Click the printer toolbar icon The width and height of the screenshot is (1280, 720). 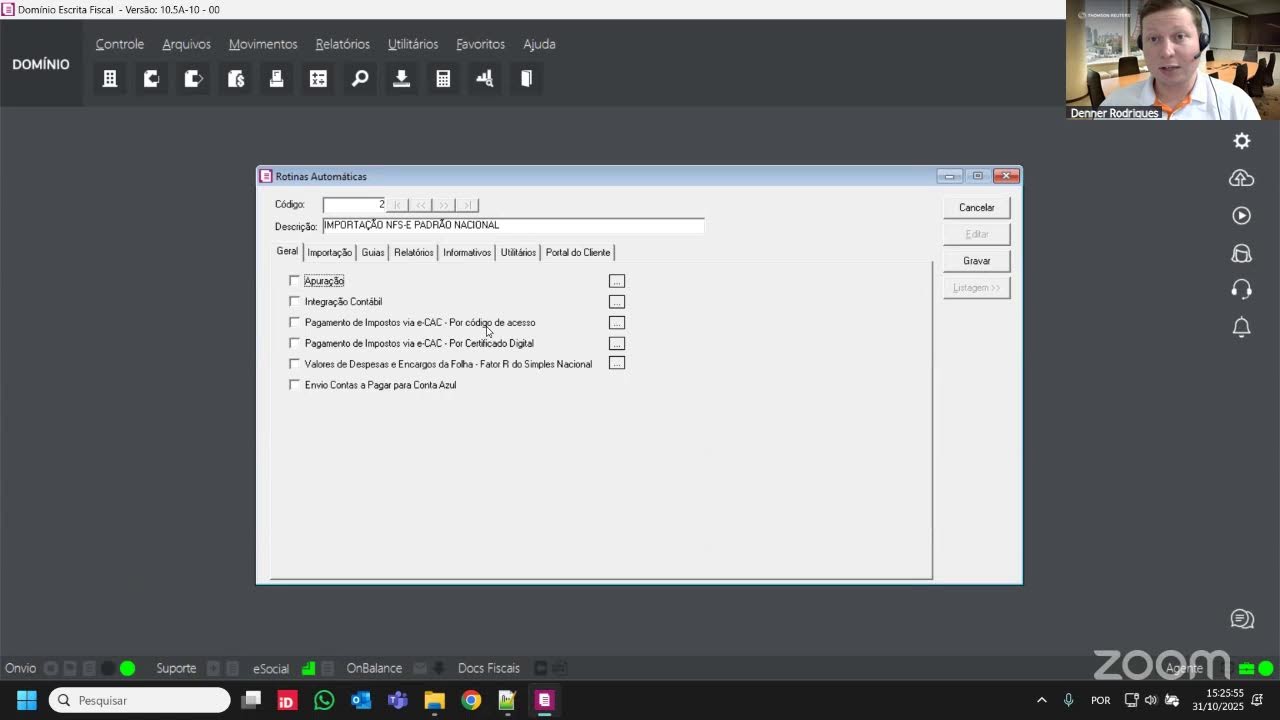pos(276,78)
